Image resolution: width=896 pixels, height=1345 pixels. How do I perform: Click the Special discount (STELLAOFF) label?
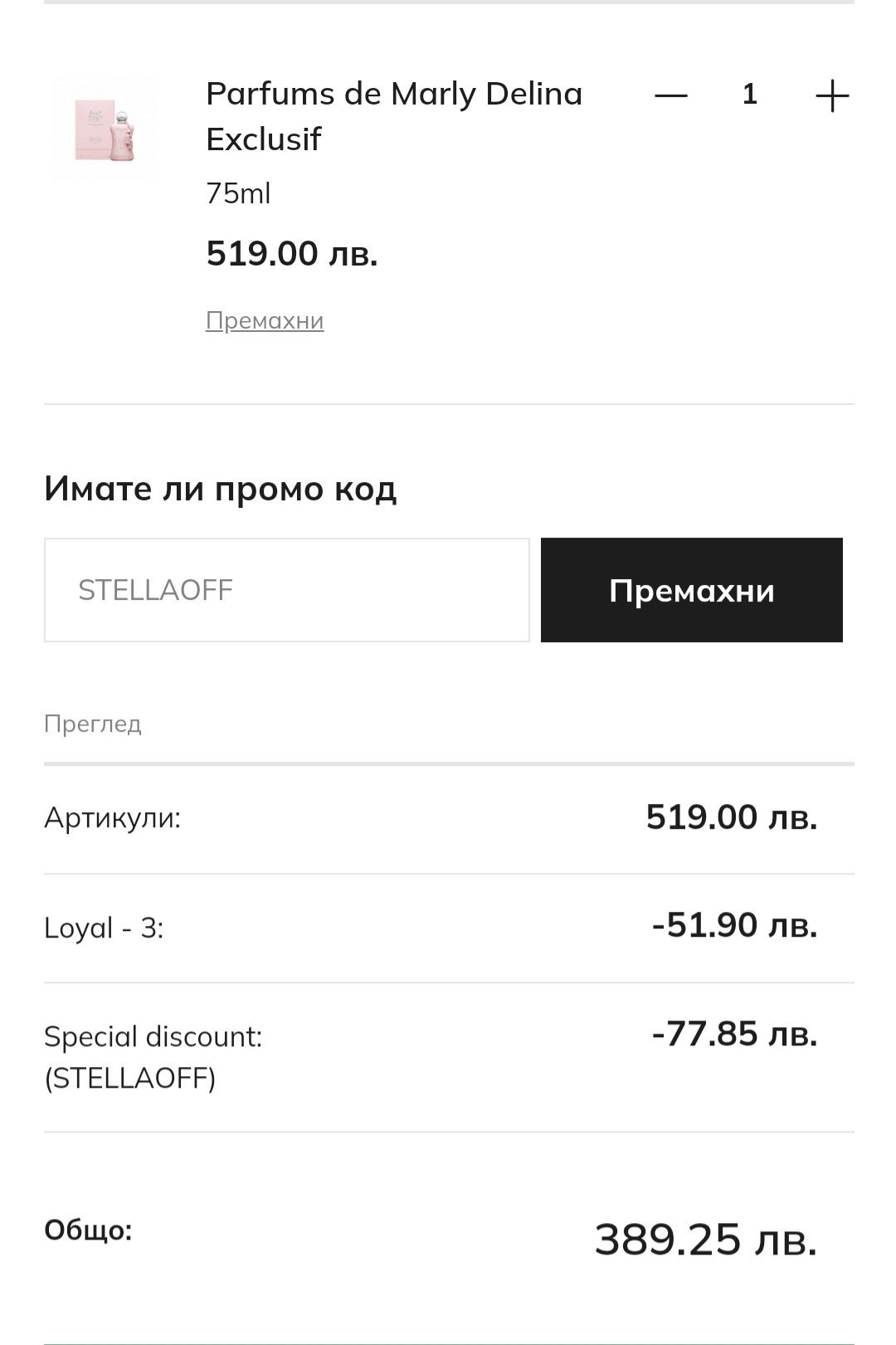[153, 1057]
